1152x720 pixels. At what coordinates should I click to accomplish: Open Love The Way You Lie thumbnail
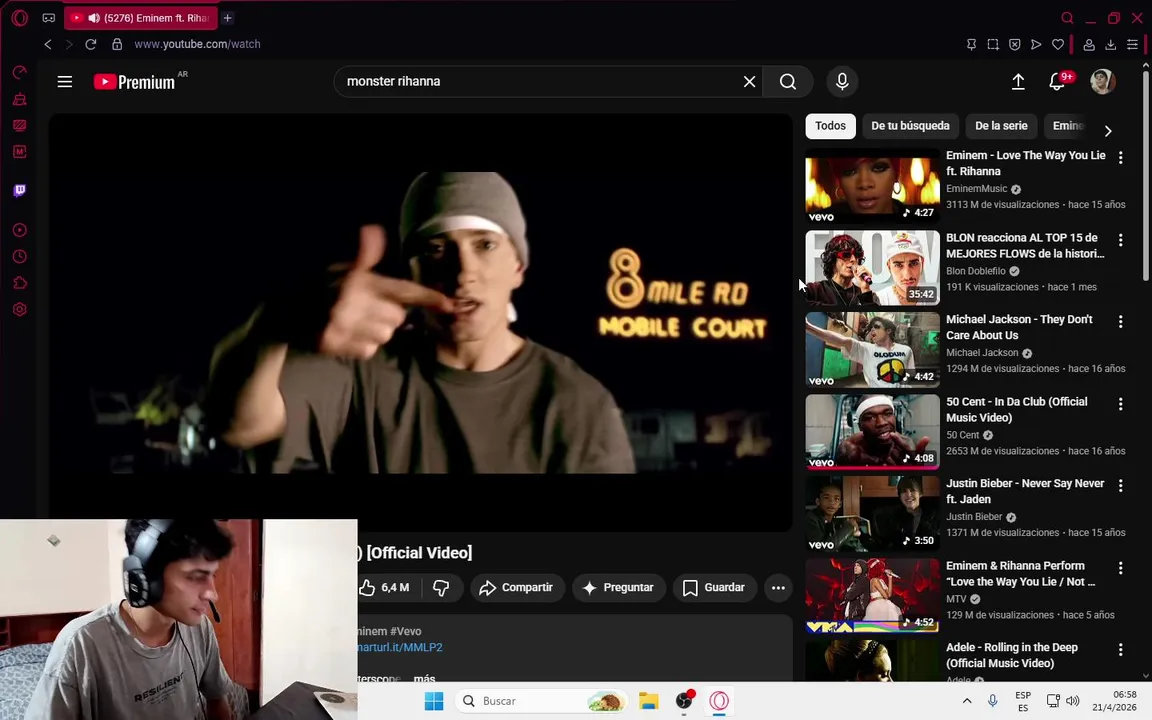(873, 186)
